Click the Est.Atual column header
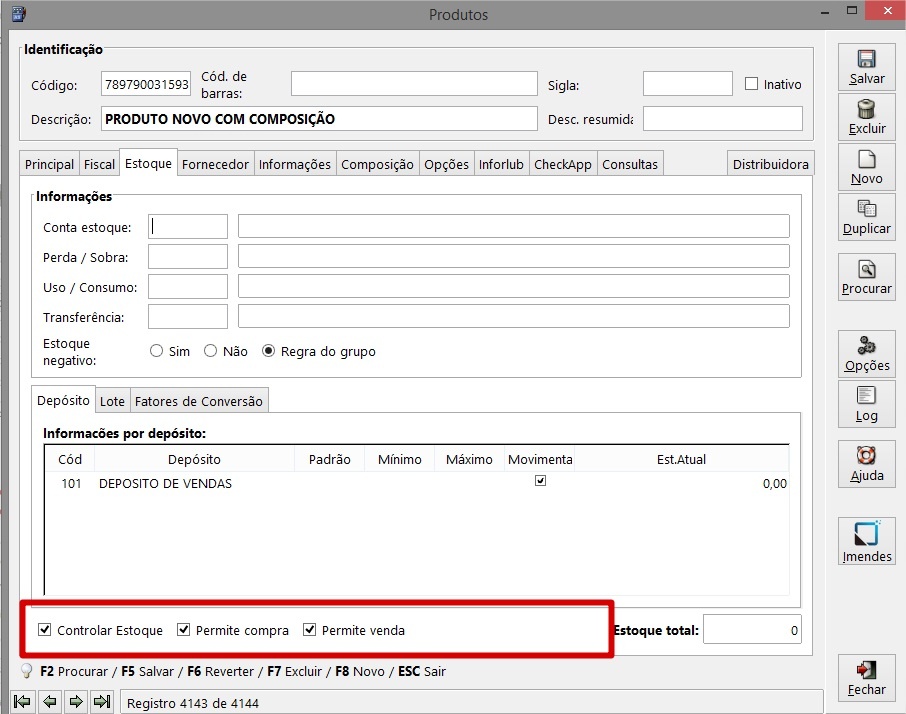This screenshot has height=714, width=906. [x=681, y=459]
